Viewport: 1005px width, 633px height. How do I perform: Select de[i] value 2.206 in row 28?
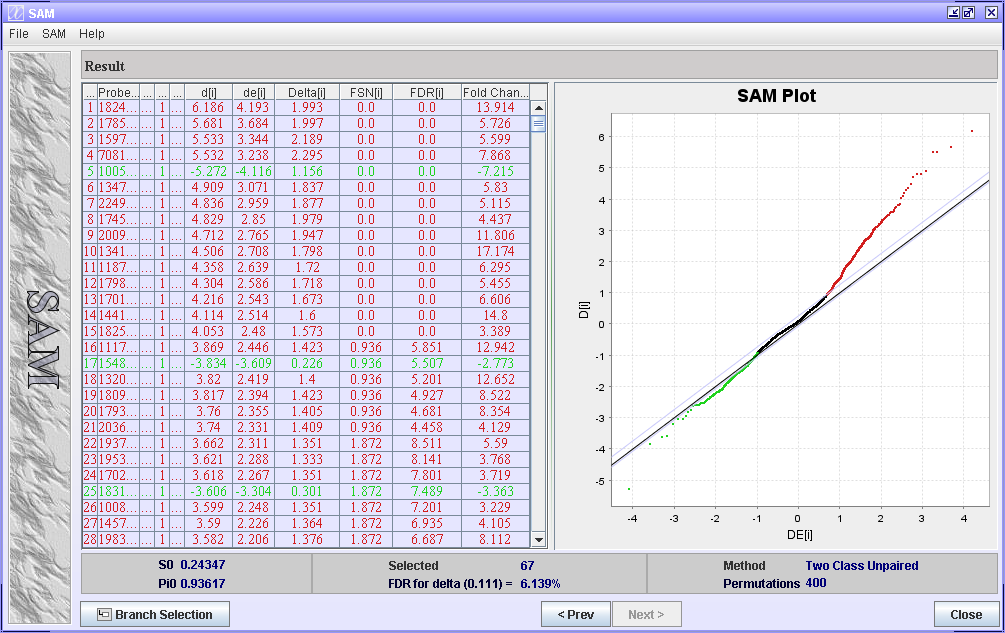point(253,539)
